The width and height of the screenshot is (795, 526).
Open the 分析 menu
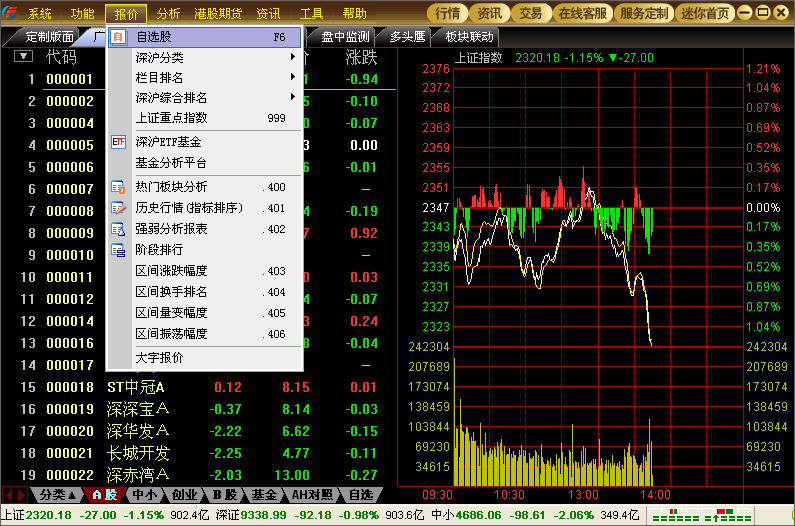[x=169, y=14]
